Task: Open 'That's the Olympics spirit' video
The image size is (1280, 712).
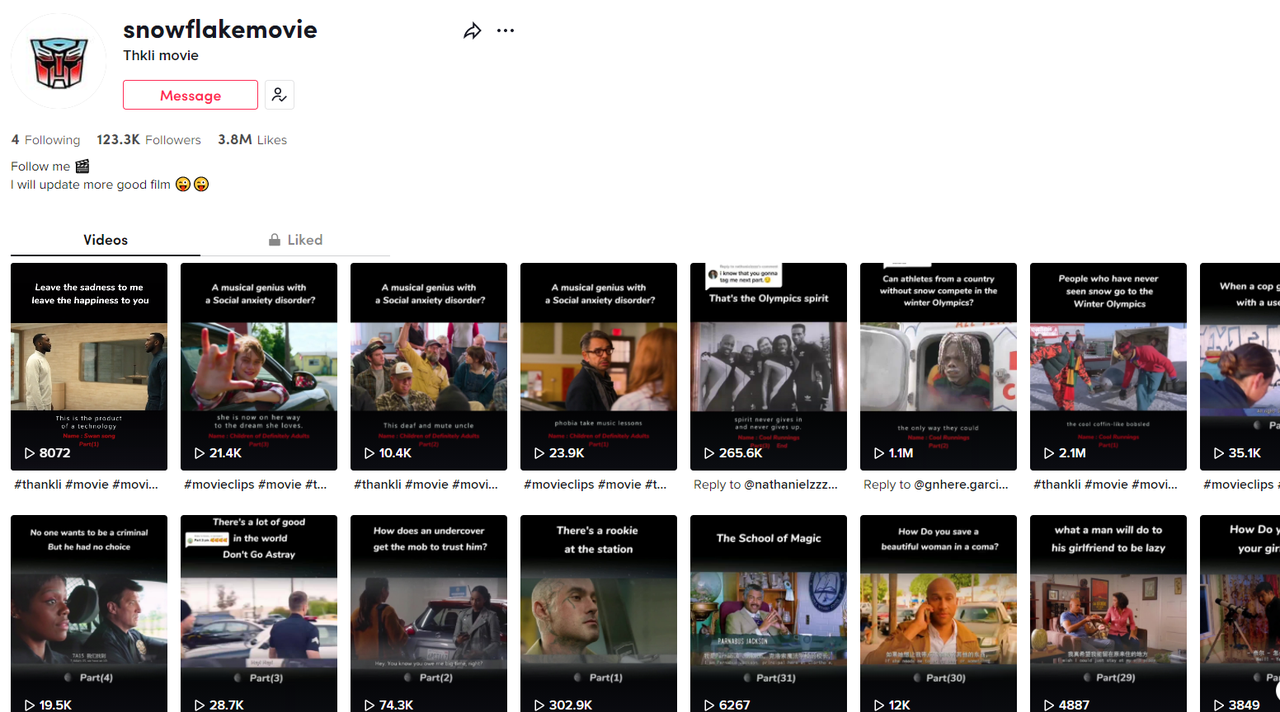Action: coord(769,366)
